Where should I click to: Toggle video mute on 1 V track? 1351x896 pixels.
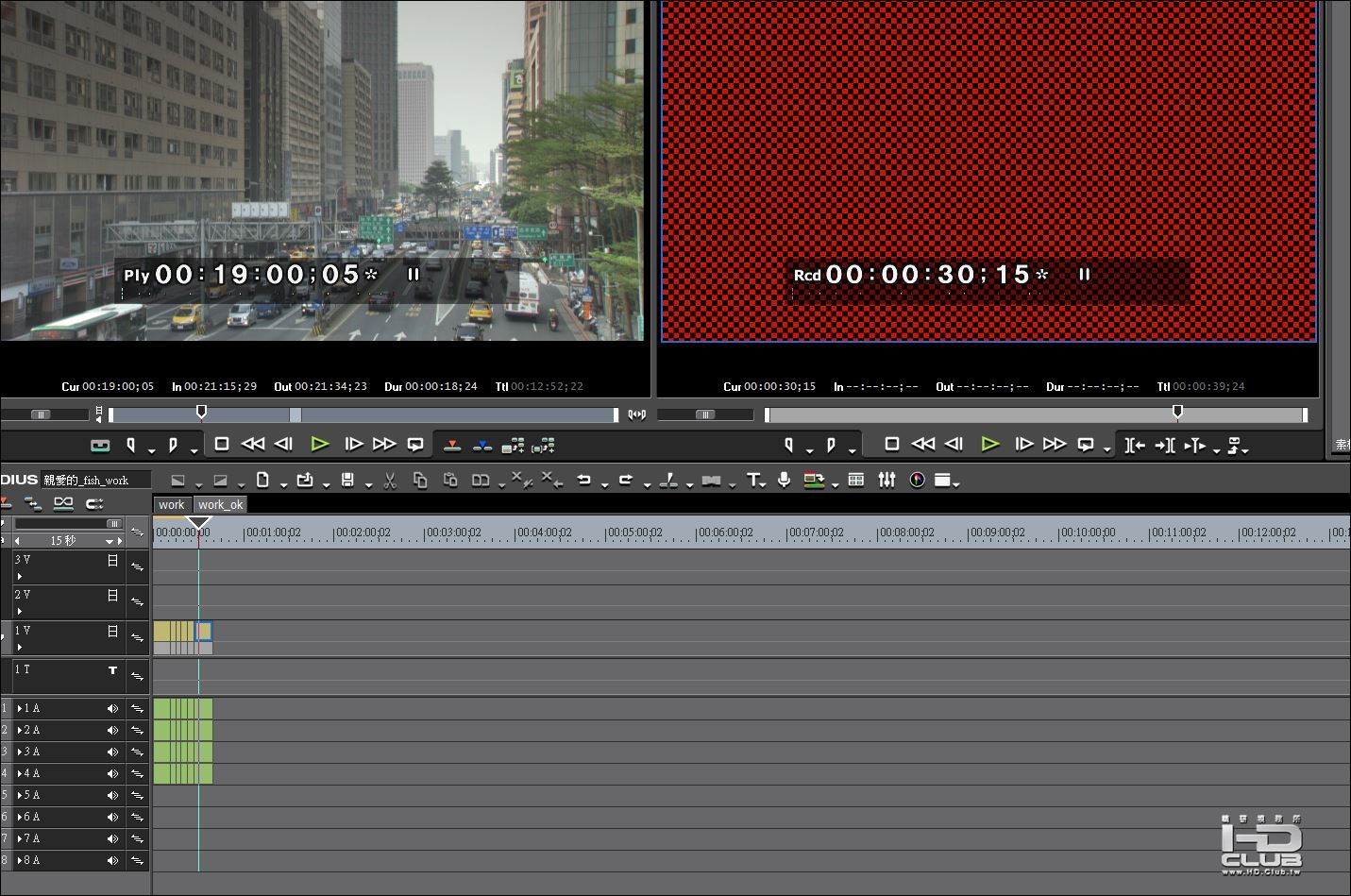(112, 631)
